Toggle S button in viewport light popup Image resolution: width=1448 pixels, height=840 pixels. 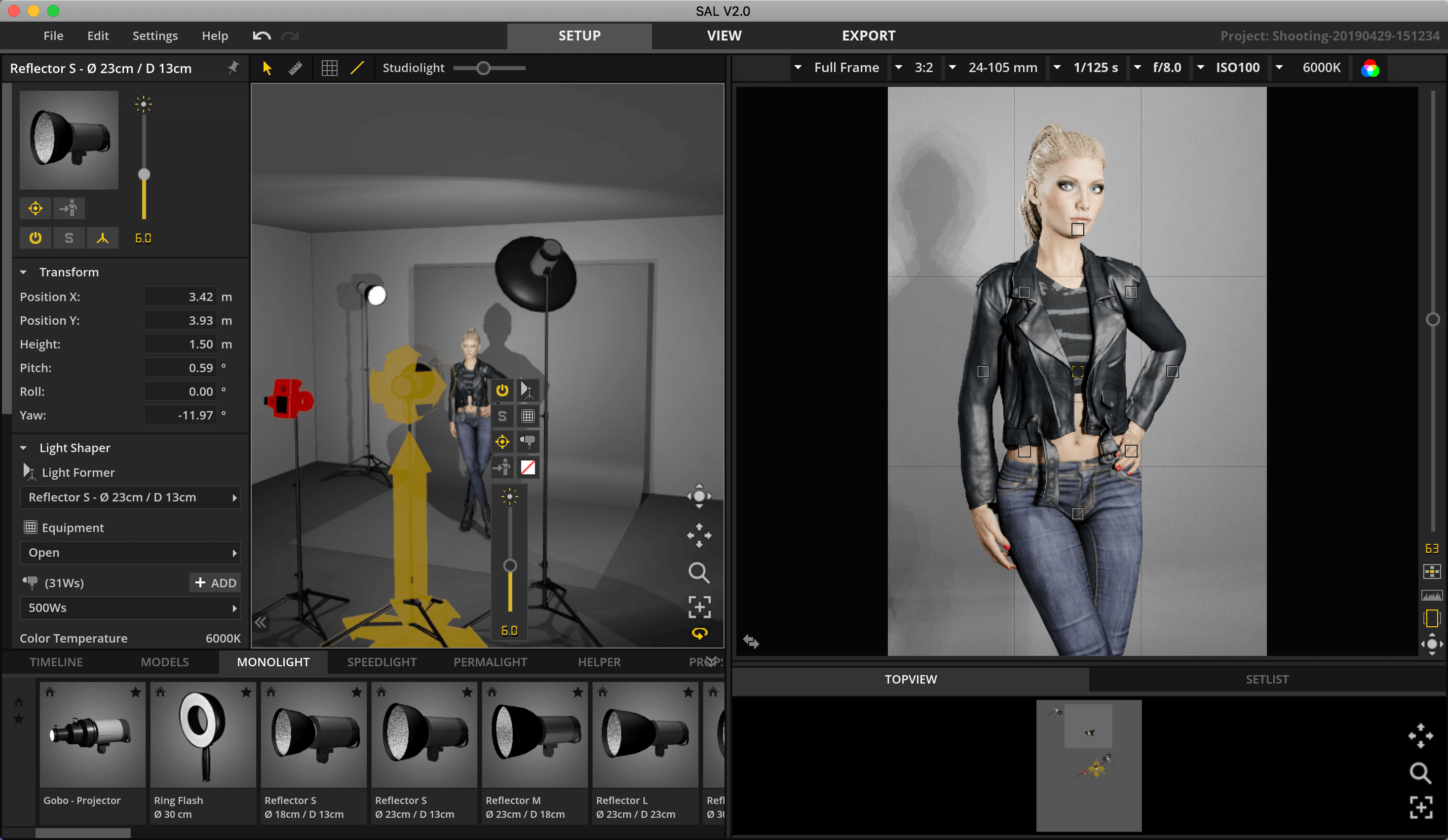point(502,416)
